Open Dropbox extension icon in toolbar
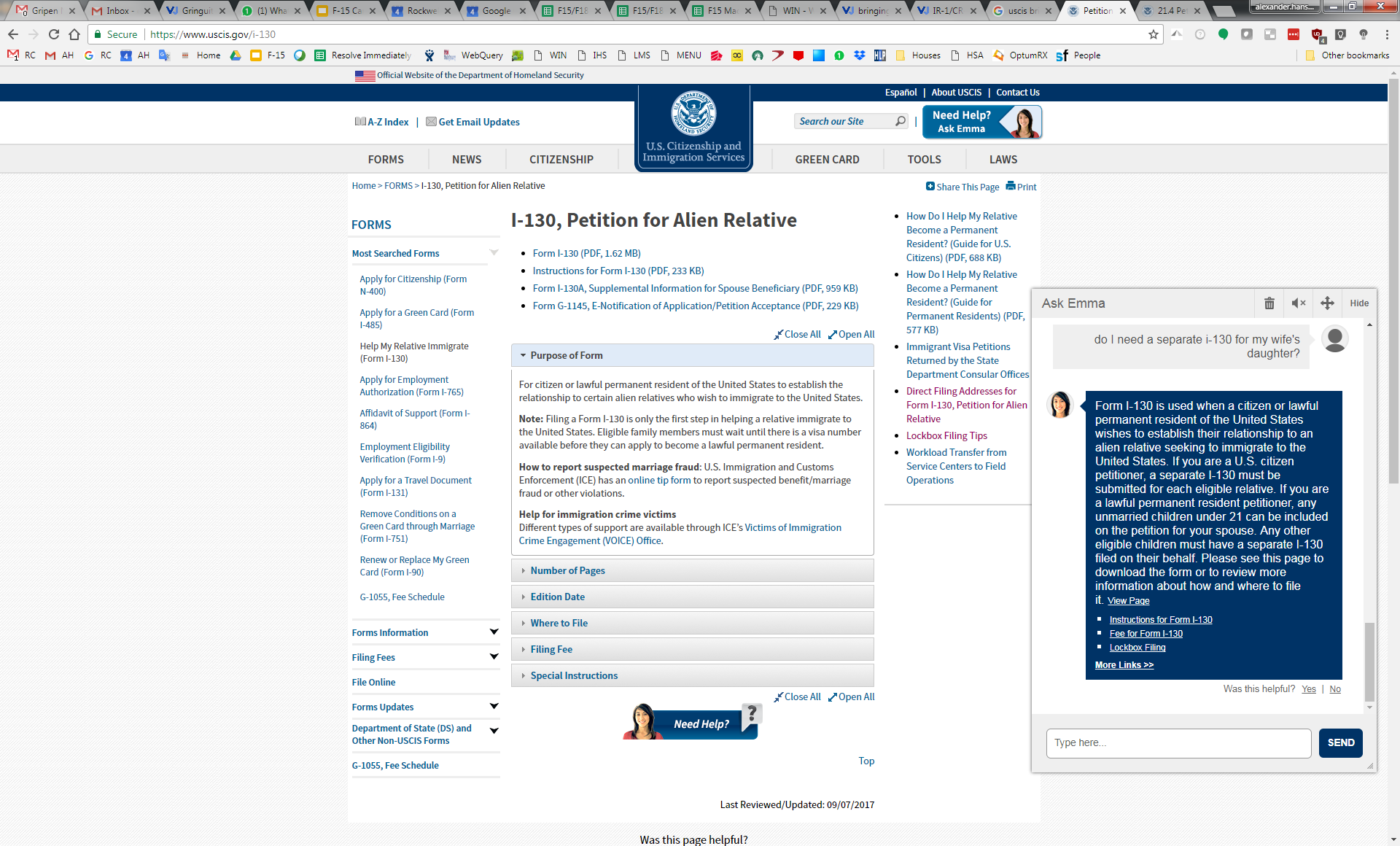 860,55
